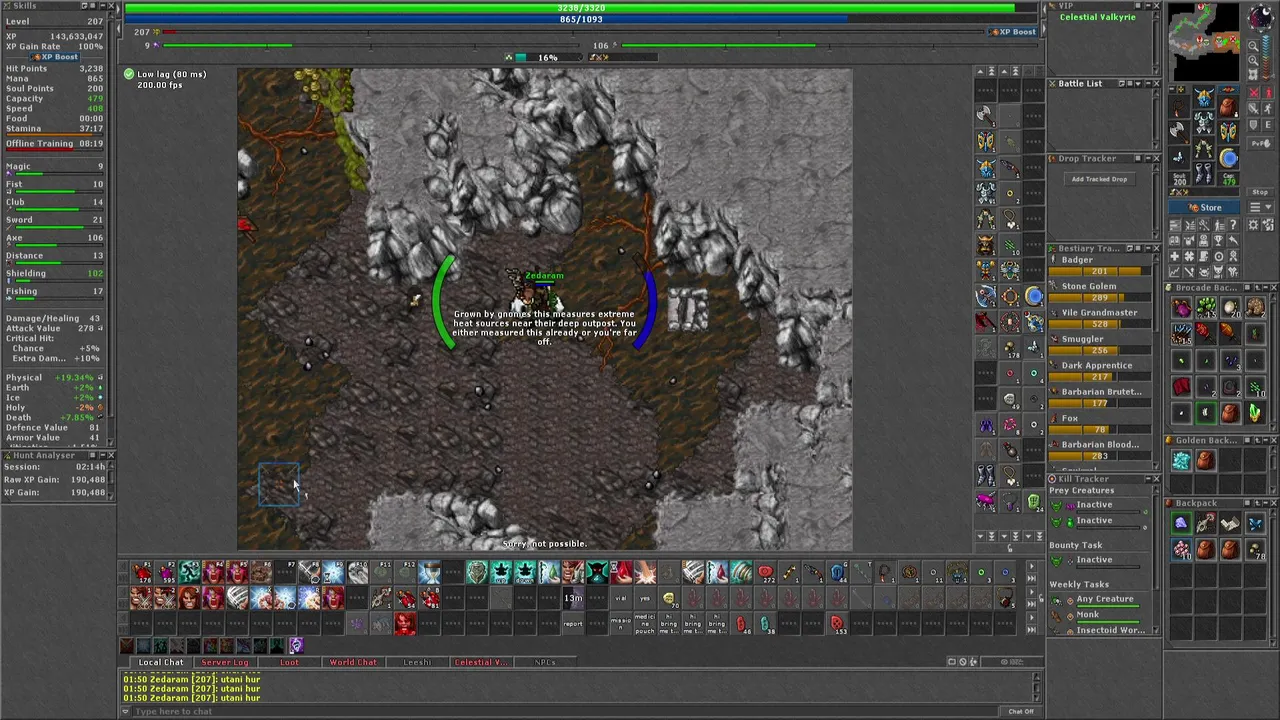Minimize the Skills panel
The image size is (1280, 720).
[x=103, y=6]
